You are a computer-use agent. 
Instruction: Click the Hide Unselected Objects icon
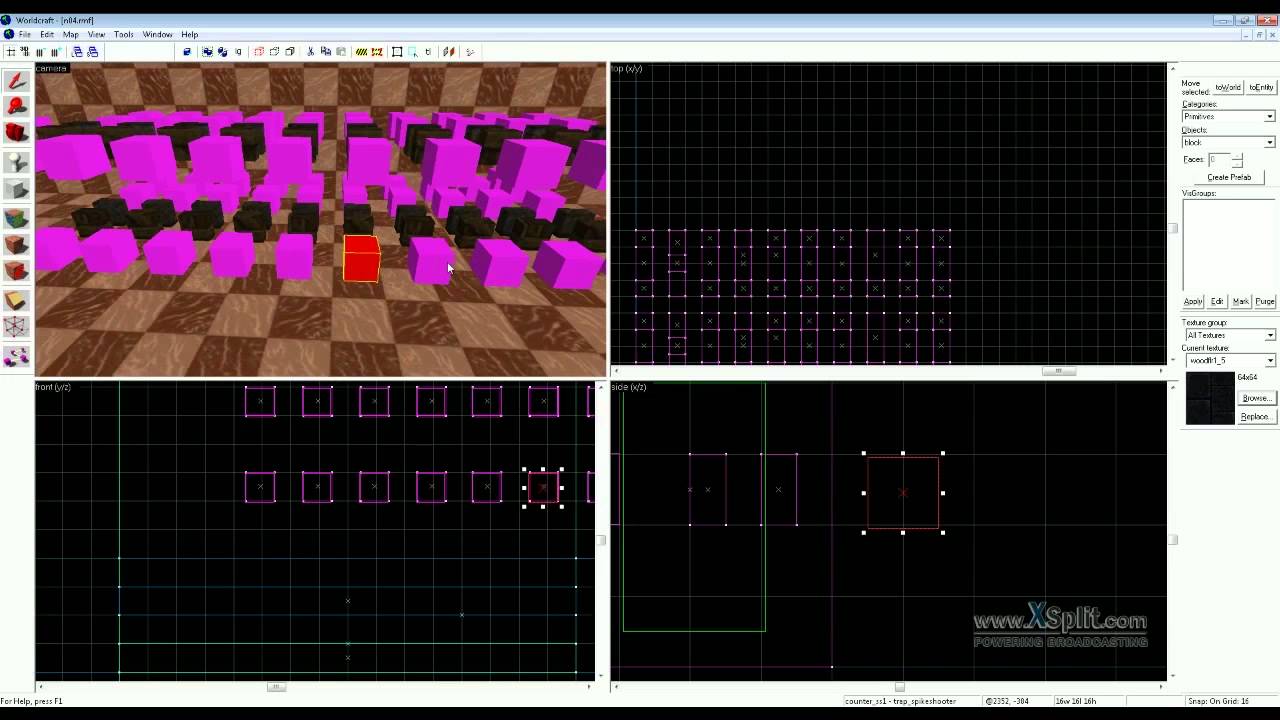pyautogui.click(x=274, y=52)
